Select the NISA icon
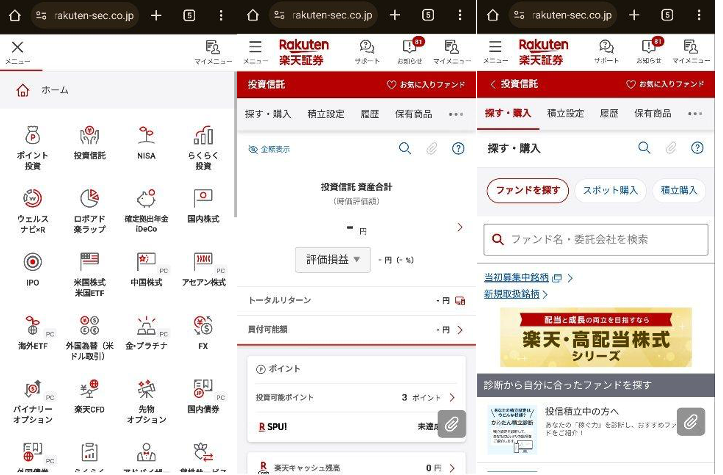The height and width of the screenshot is (475, 723). click(146, 143)
